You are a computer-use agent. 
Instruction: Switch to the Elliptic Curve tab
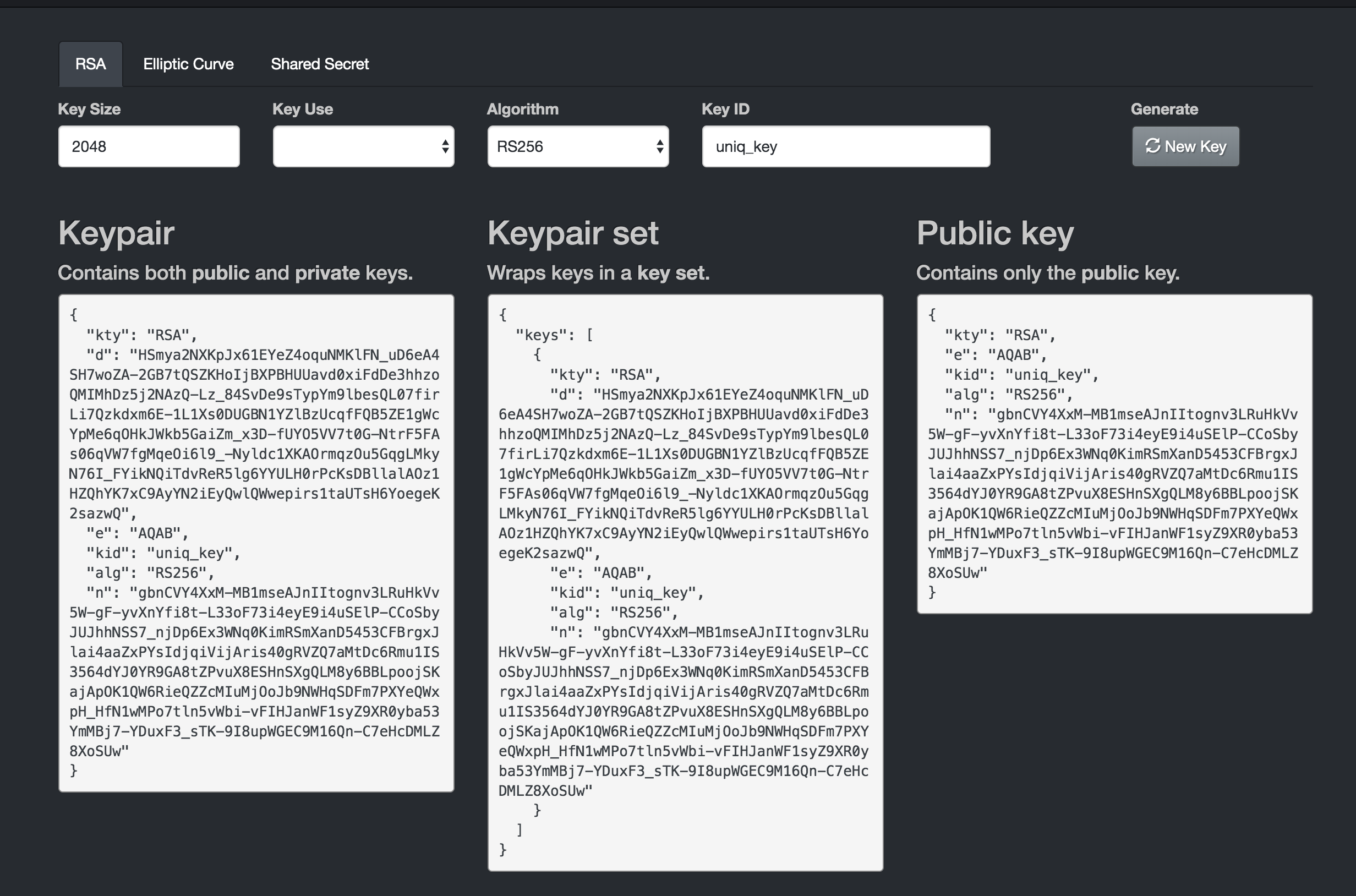tap(188, 64)
